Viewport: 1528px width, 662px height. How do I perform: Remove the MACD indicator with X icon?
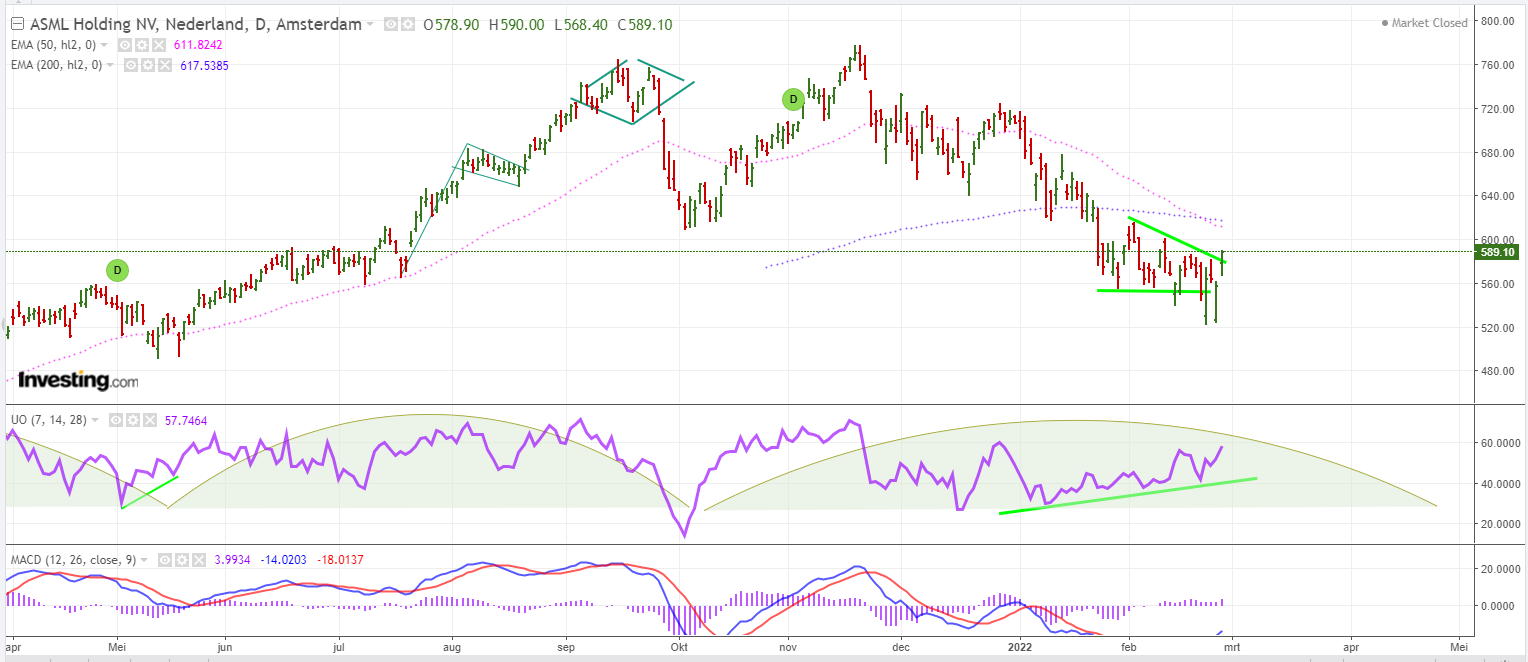[x=199, y=560]
